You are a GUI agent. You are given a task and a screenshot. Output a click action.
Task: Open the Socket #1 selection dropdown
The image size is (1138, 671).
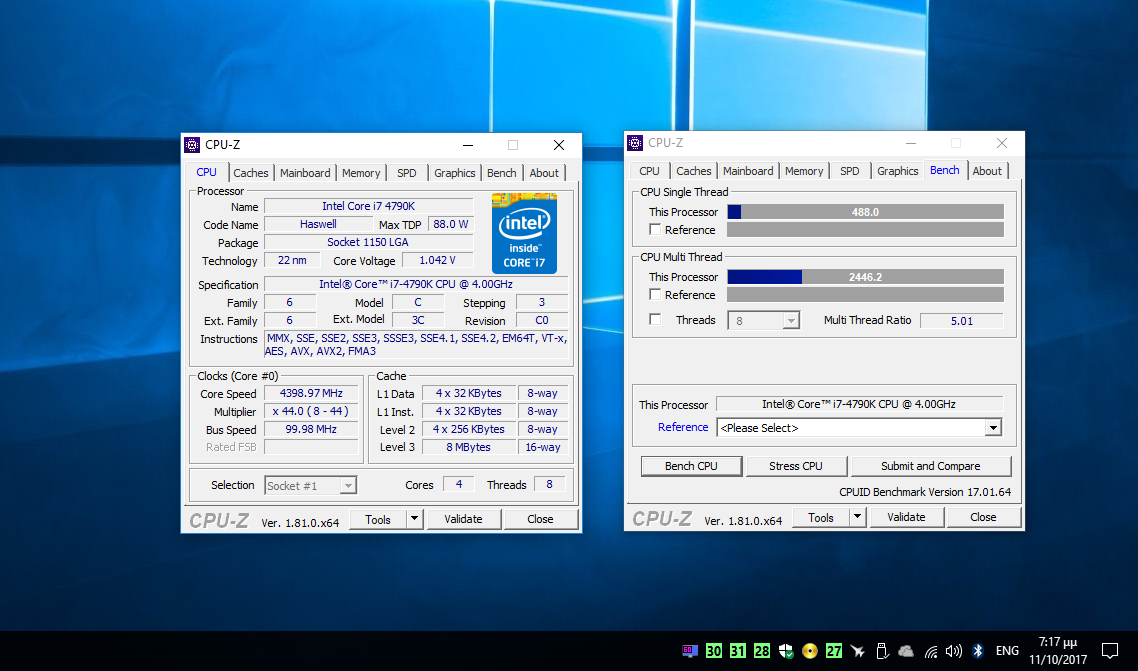point(310,486)
